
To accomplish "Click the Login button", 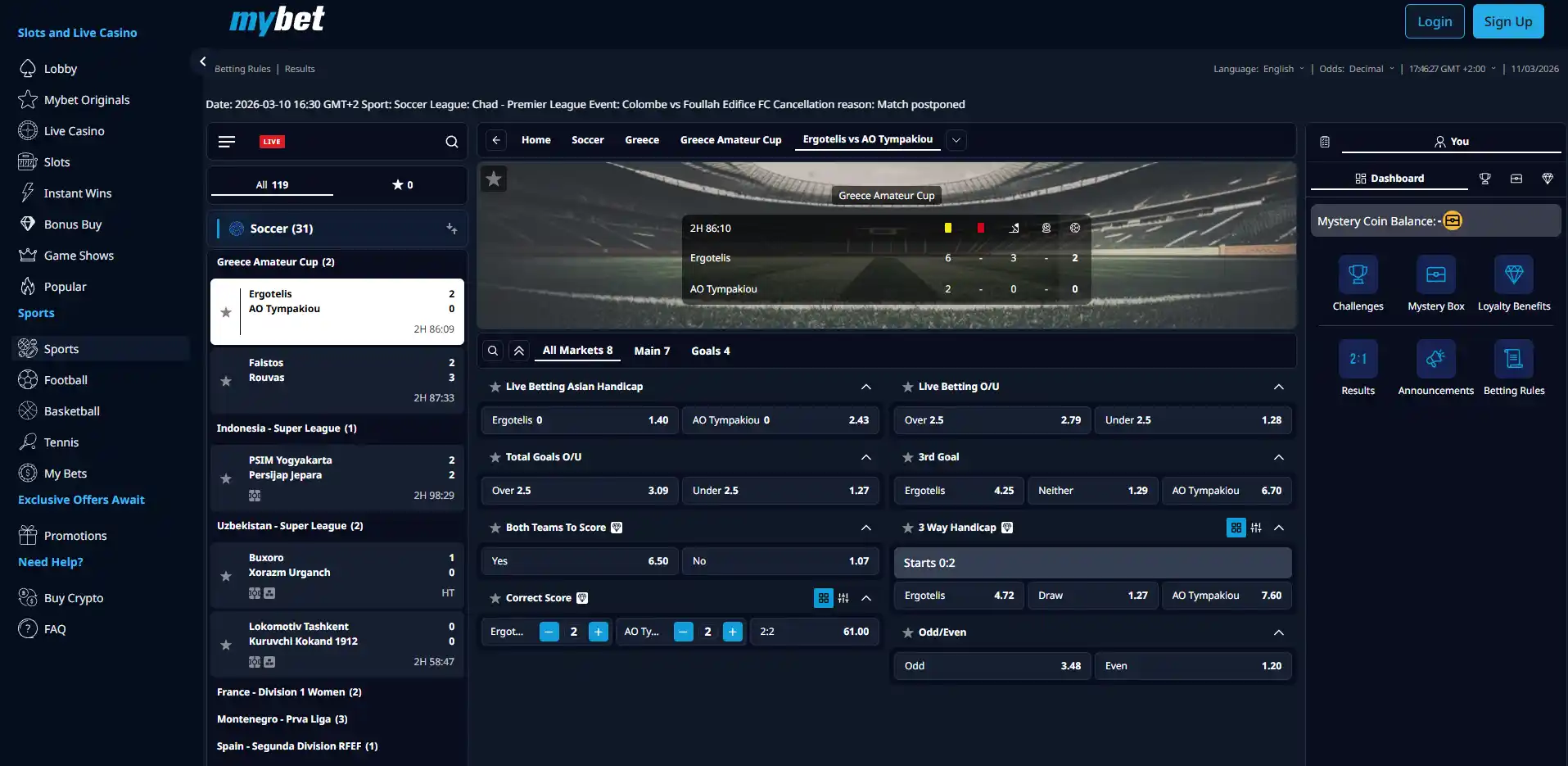I will [1435, 21].
